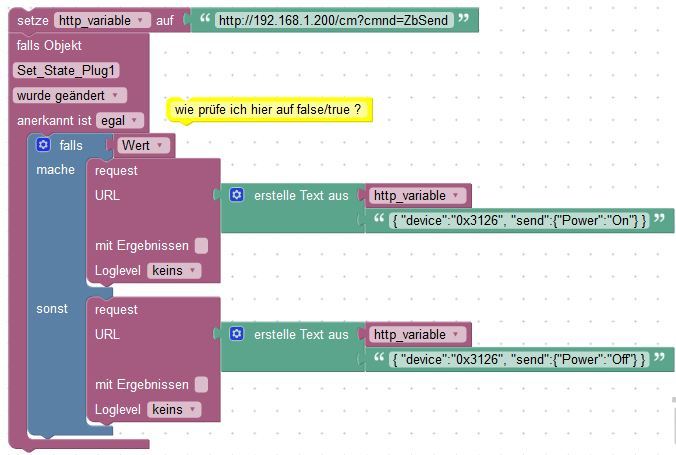This screenshot has width=676, height=455.
Task: Open gear settings on the falls block
Action: pyautogui.click(x=43, y=144)
